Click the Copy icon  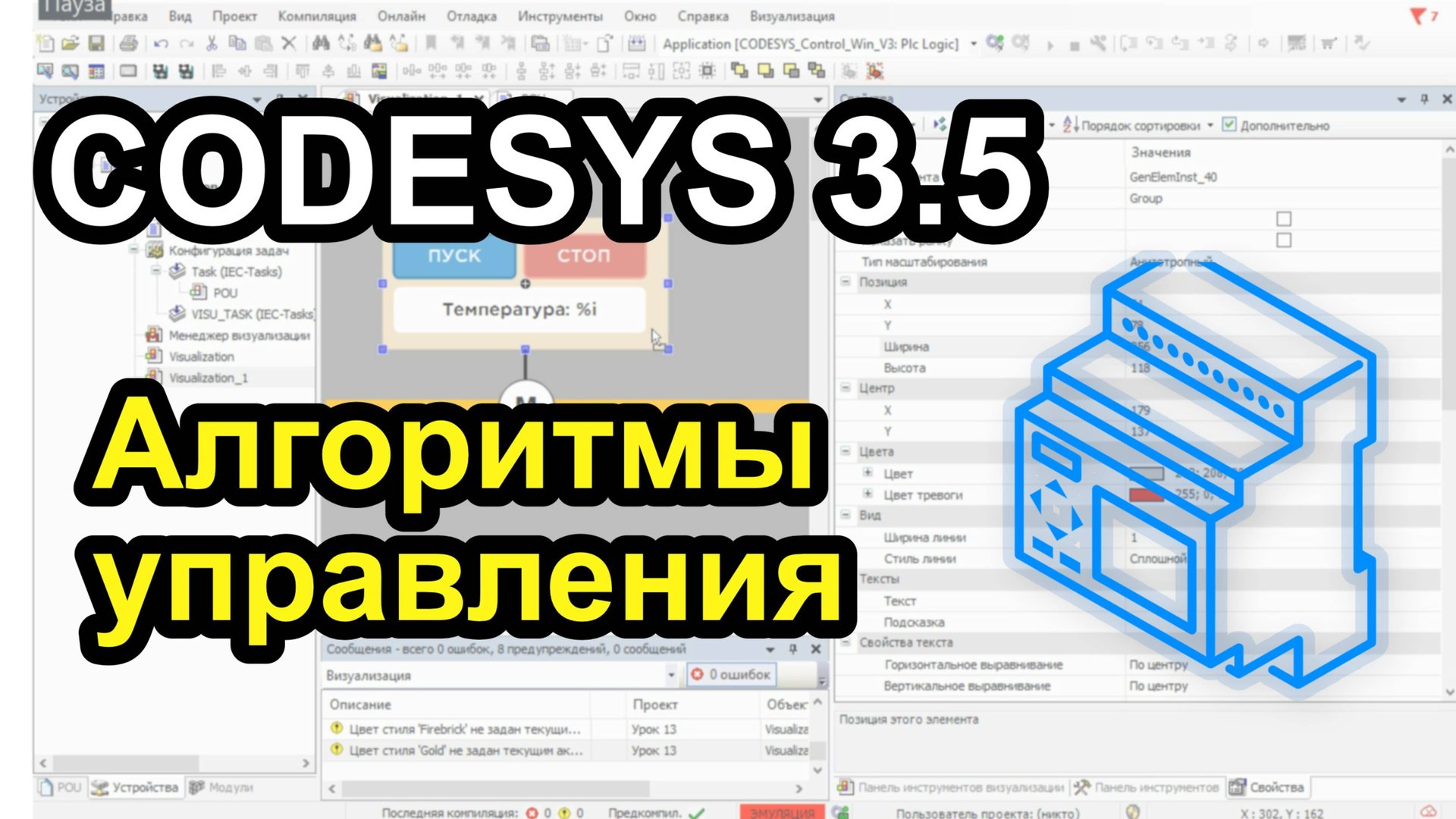point(237,44)
